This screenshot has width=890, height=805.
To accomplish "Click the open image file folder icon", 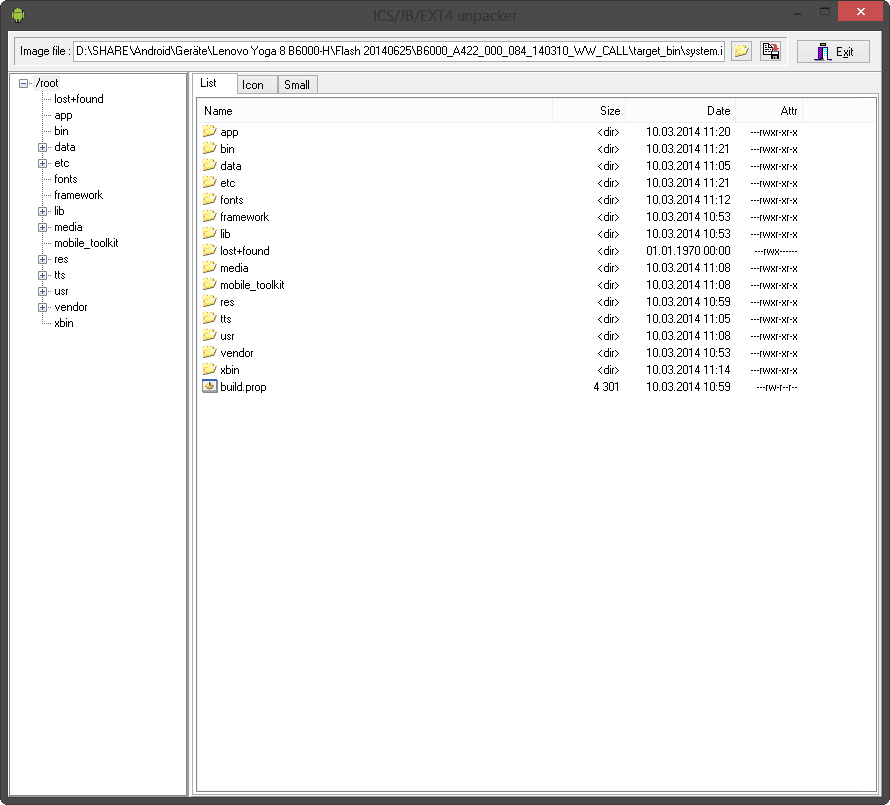I will (x=741, y=51).
